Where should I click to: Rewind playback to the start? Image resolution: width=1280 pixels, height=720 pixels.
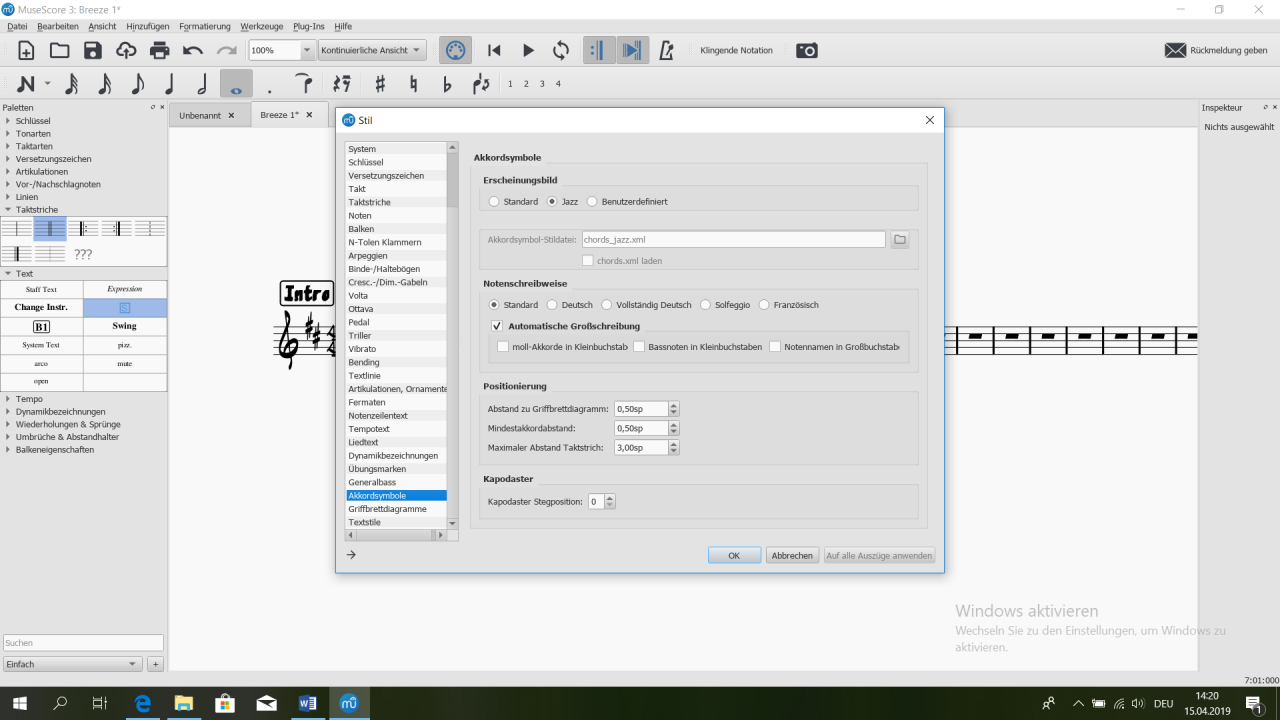pos(494,50)
